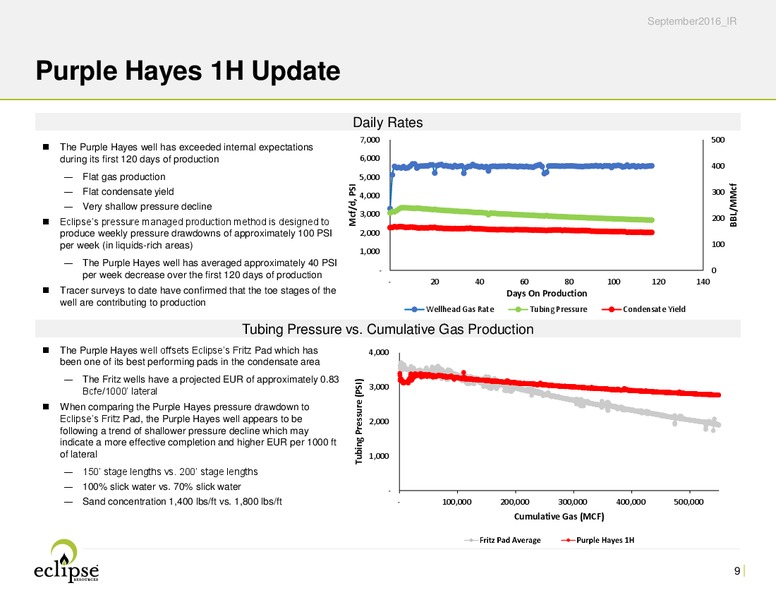Click the '60' days x-axis tick label
The width and height of the screenshot is (776, 600).
(x=524, y=282)
